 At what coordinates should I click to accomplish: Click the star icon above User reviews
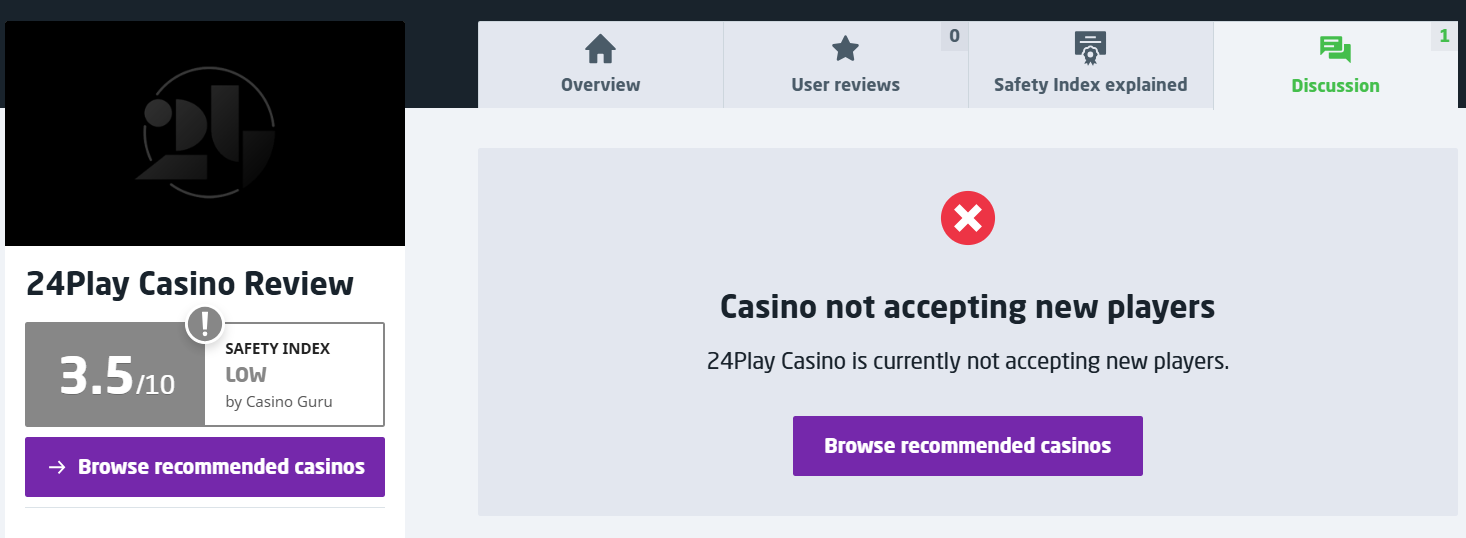tap(845, 48)
